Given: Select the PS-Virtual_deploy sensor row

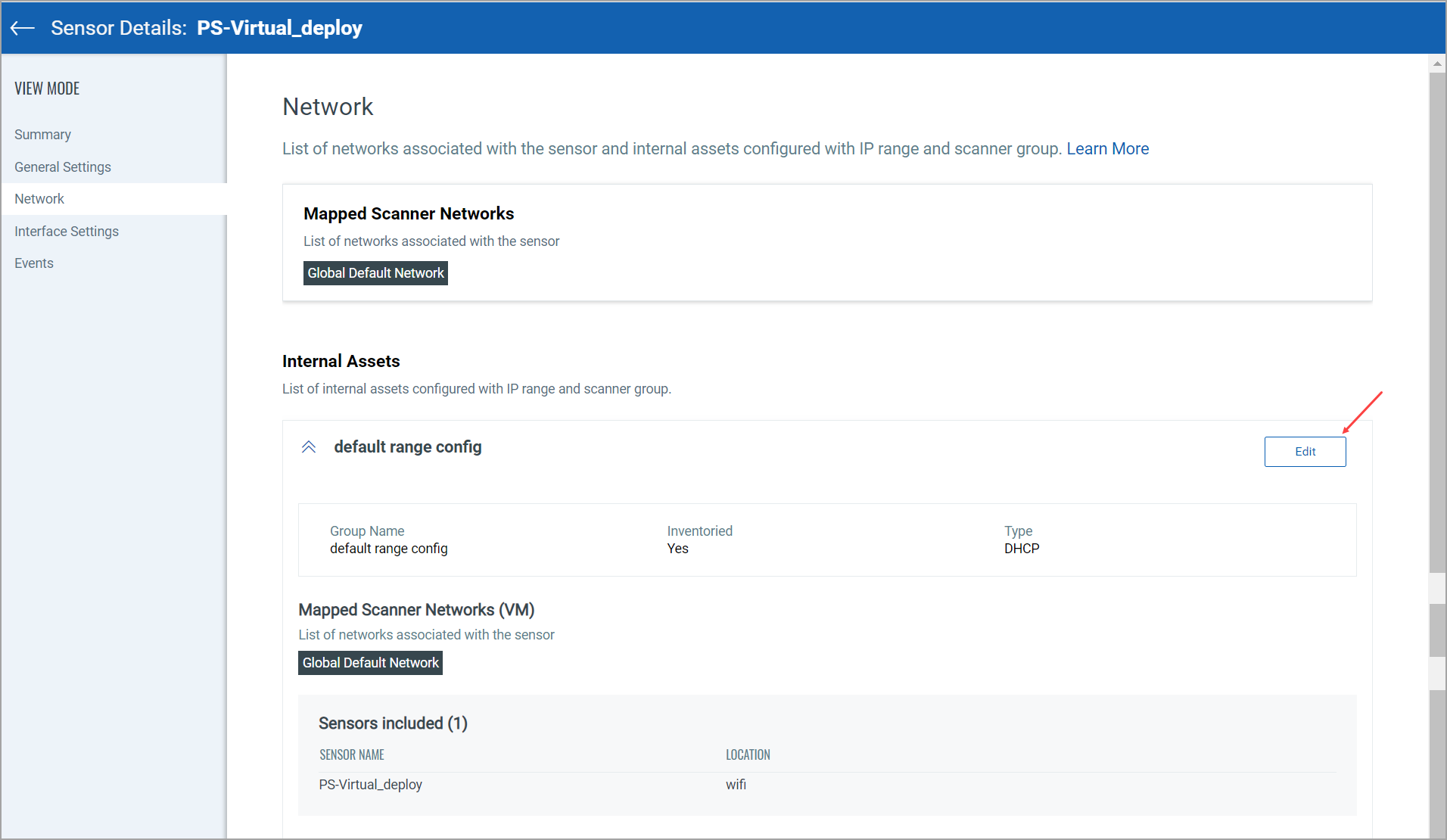Looking at the screenshot, I should (371, 785).
